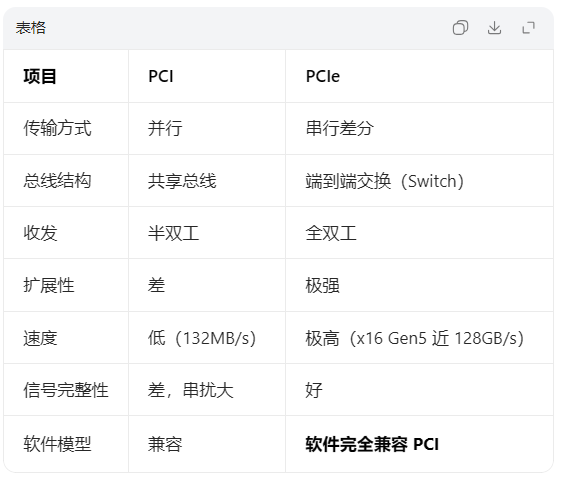The height and width of the screenshot is (478, 564).
Task: Click the 半双工 cell
Action: [173, 233]
